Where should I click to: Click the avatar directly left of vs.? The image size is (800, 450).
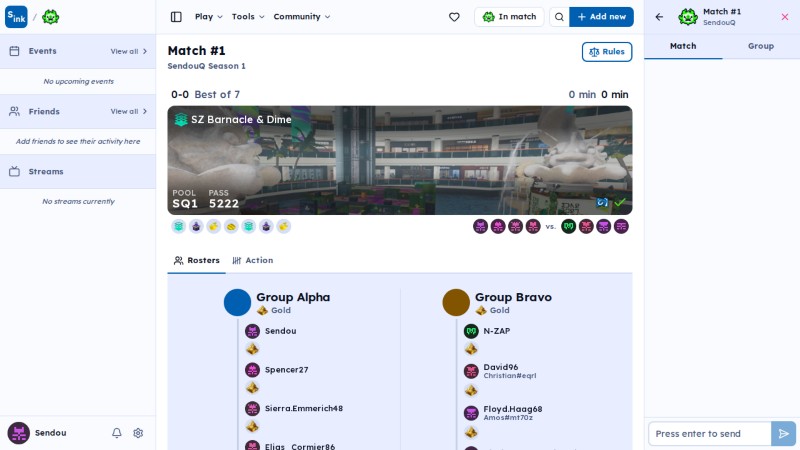pyautogui.click(x=533, y=226)
